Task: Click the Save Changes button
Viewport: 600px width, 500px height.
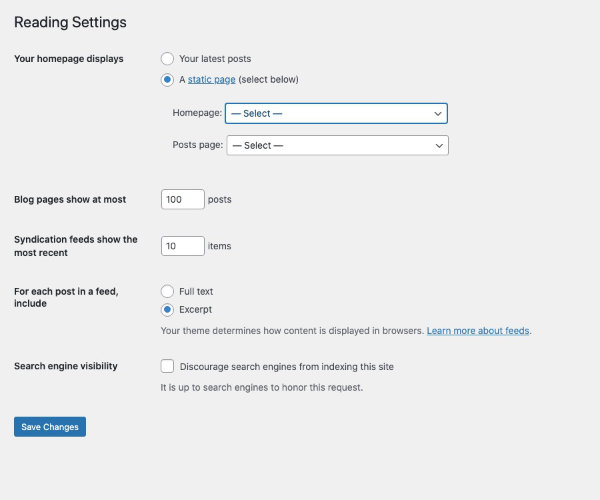Action: click(x=50, y=427)
